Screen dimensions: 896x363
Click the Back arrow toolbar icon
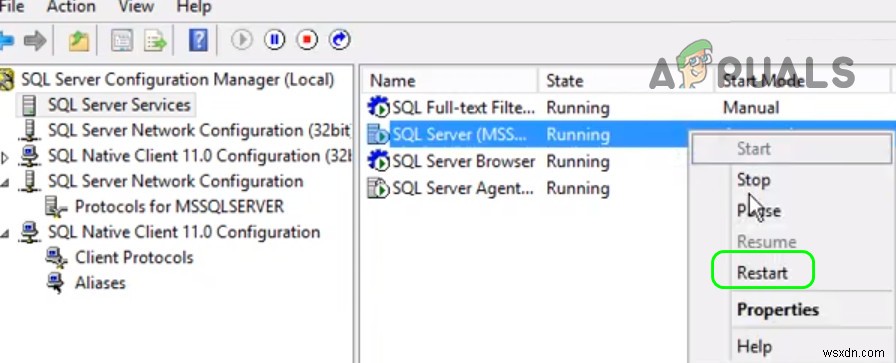coord(6,41)
